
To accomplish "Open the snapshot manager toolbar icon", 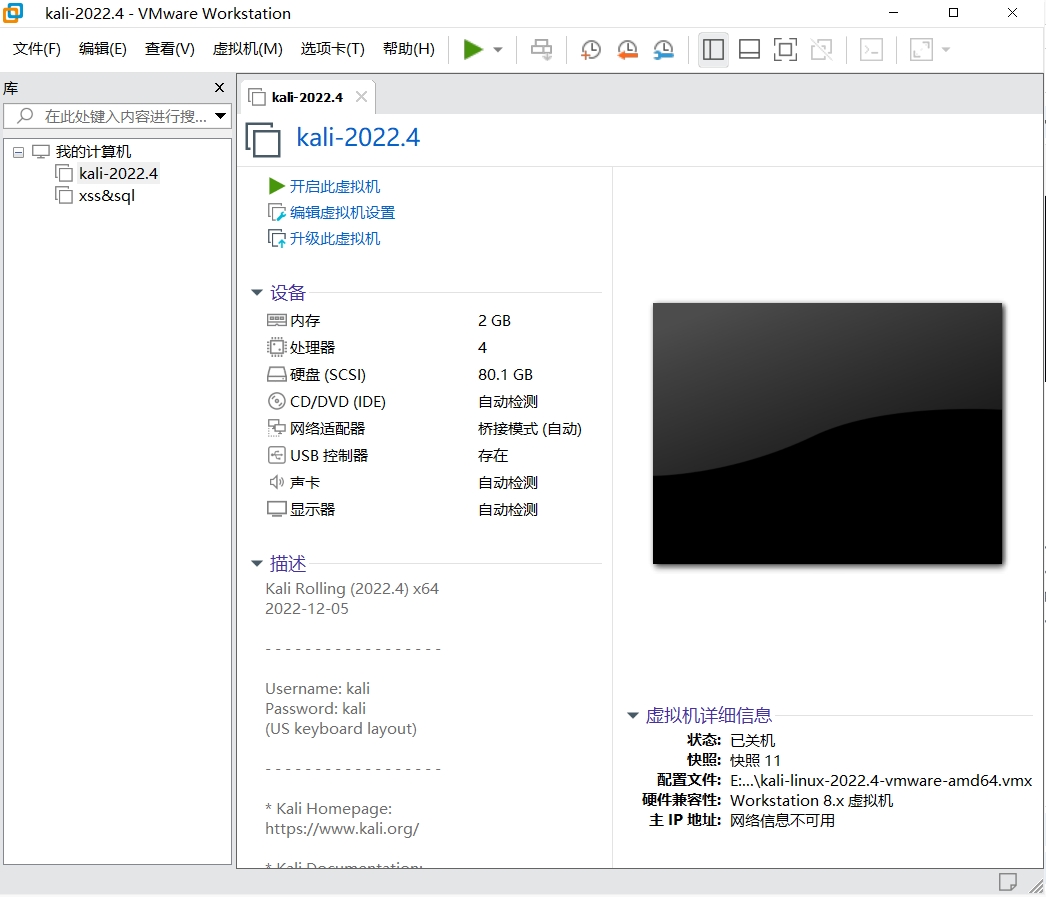I will pyautogui.click(x=663, y=49).
